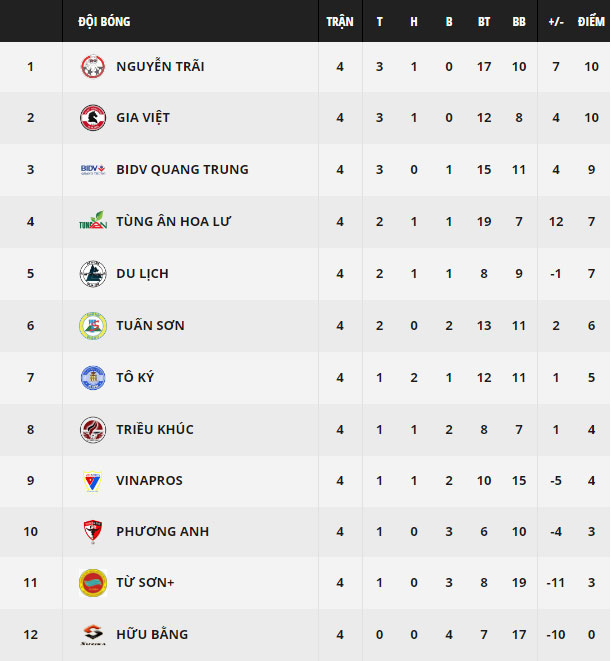611x661 pixels.
Task: Click the Phương Anh red shield
Action: point(93,532)
